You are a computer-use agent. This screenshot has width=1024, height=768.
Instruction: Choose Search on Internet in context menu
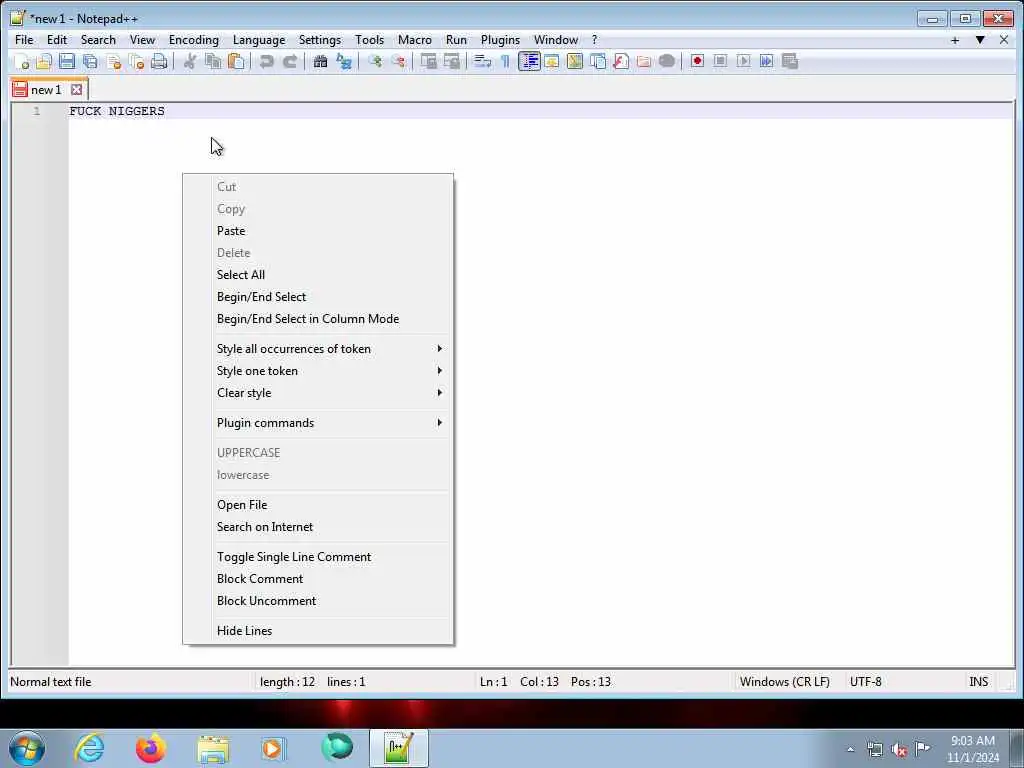[x=318, y=527]
